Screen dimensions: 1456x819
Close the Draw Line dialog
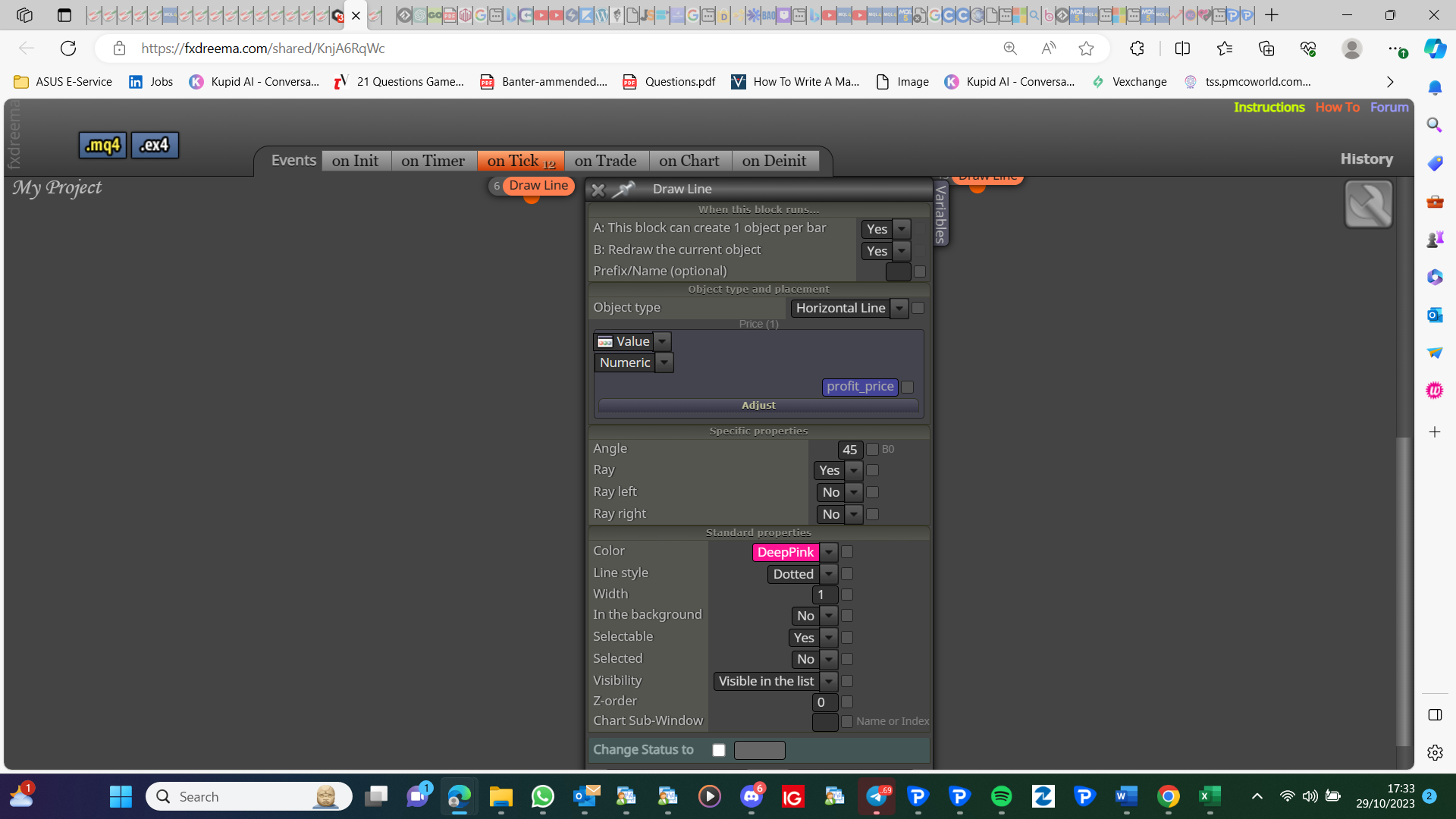tap(598, 190)
